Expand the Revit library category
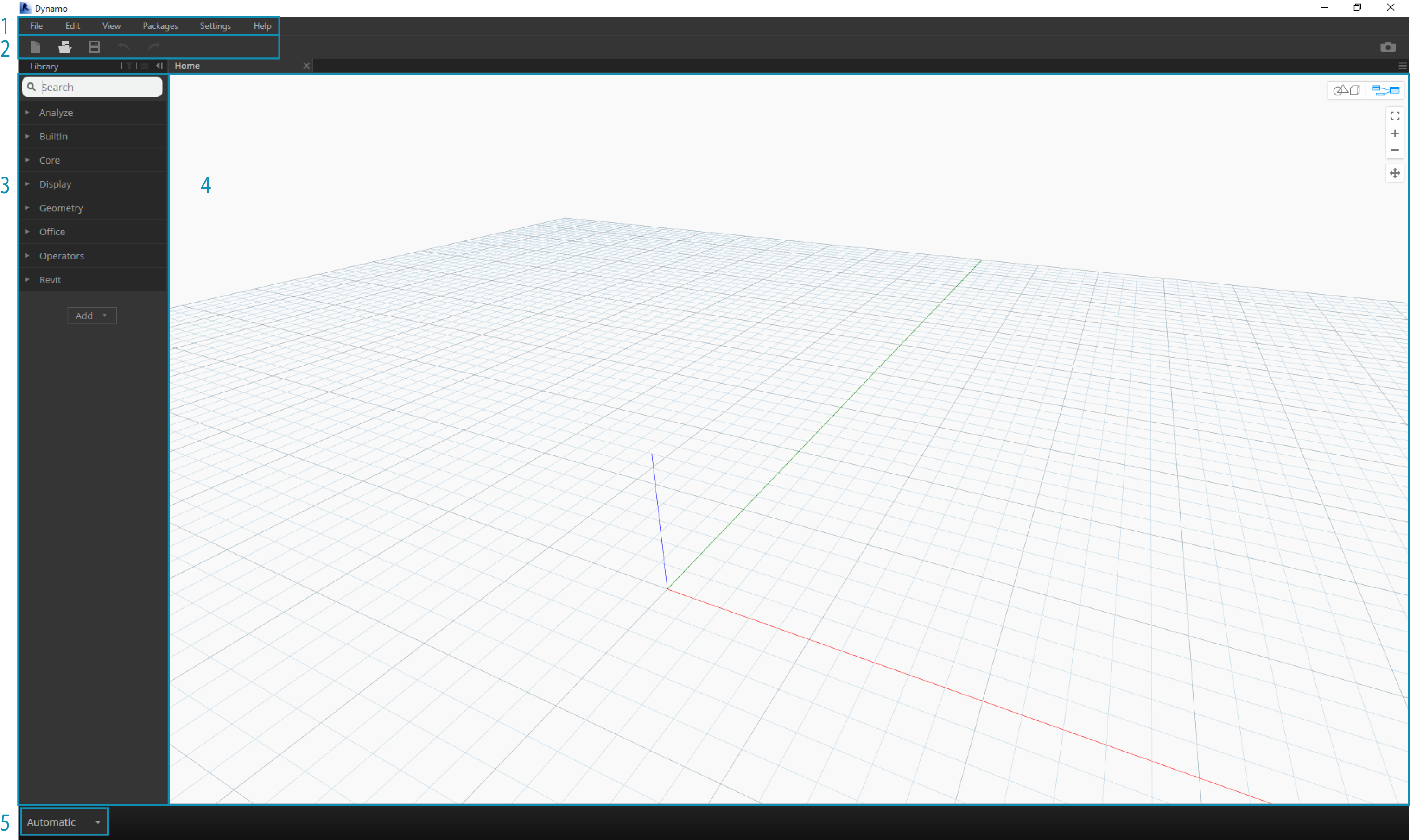1410x840 pixels. point(27,279)
